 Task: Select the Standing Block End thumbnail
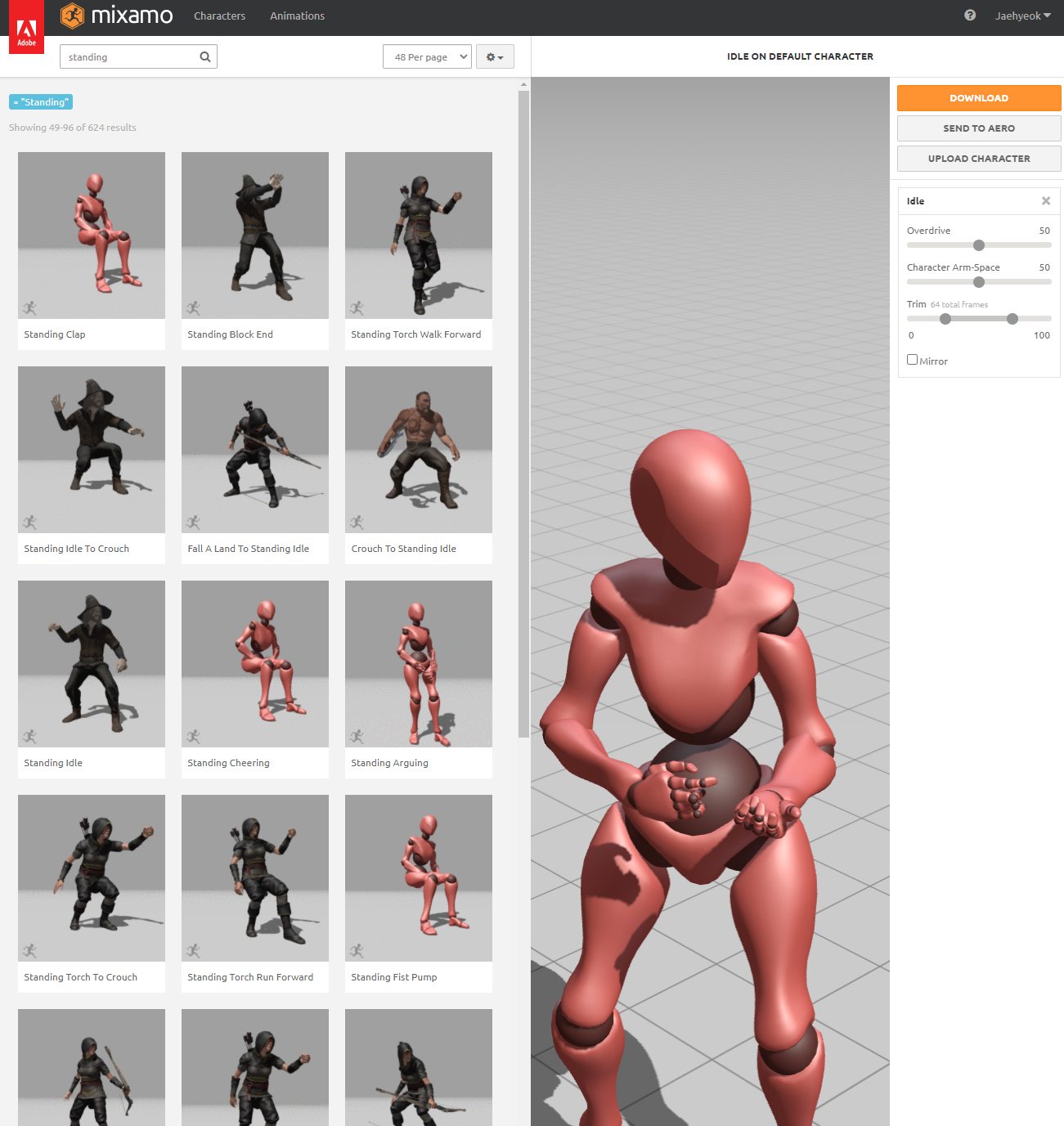click(x=255, y=236)
